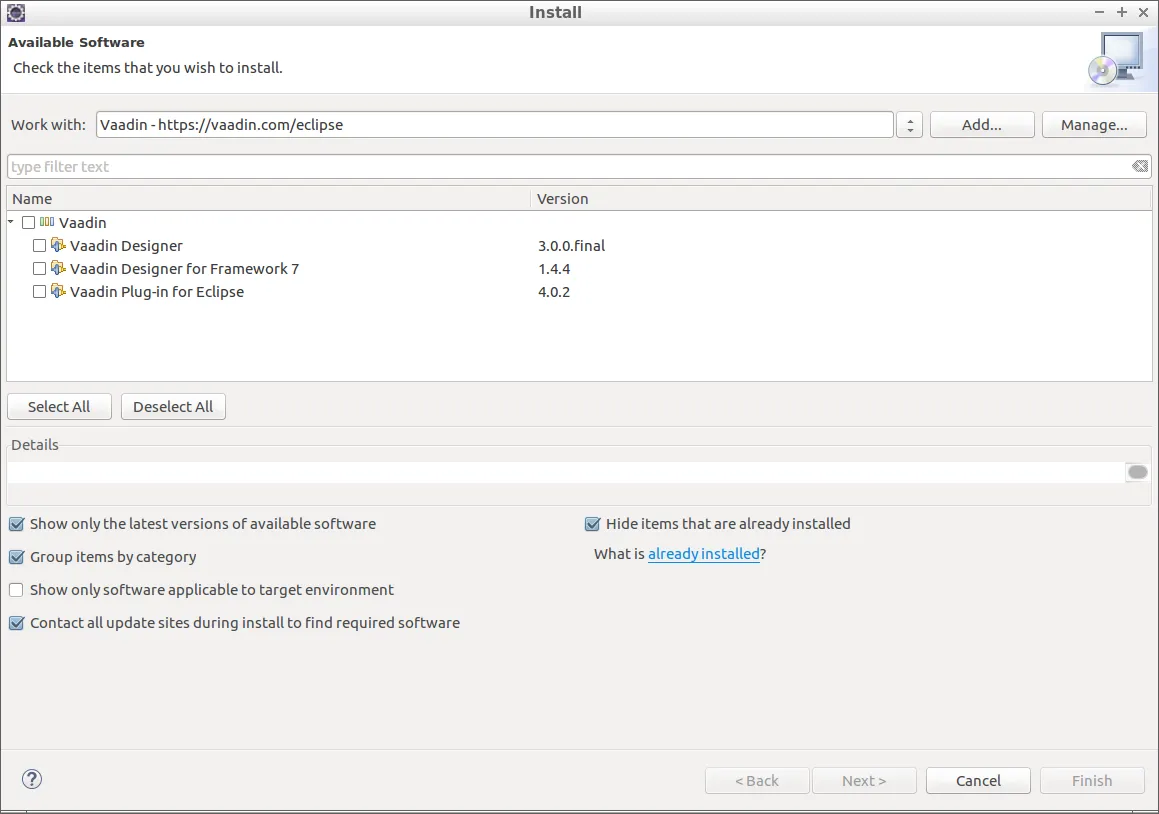Image resolution: width=1159 pixels, height=814 pixels.
Task: Enable Vaadin Plug-in for Eclipse checkbox
Action: [x=40, y=292]
